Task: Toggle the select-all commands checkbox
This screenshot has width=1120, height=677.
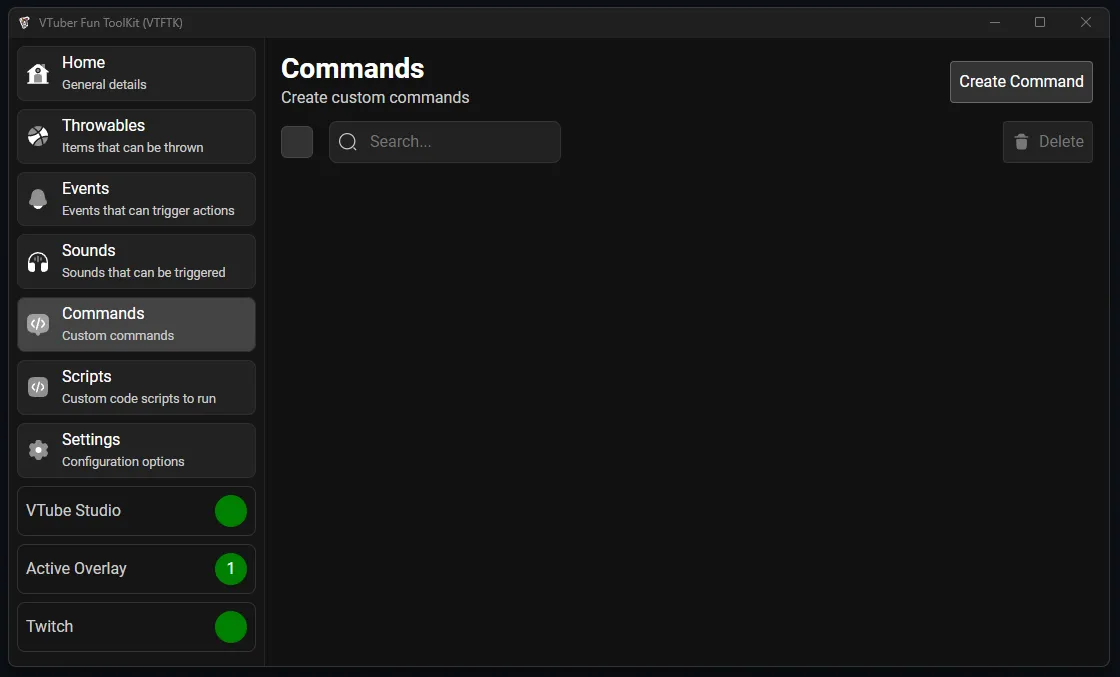Action: (297, 142)
